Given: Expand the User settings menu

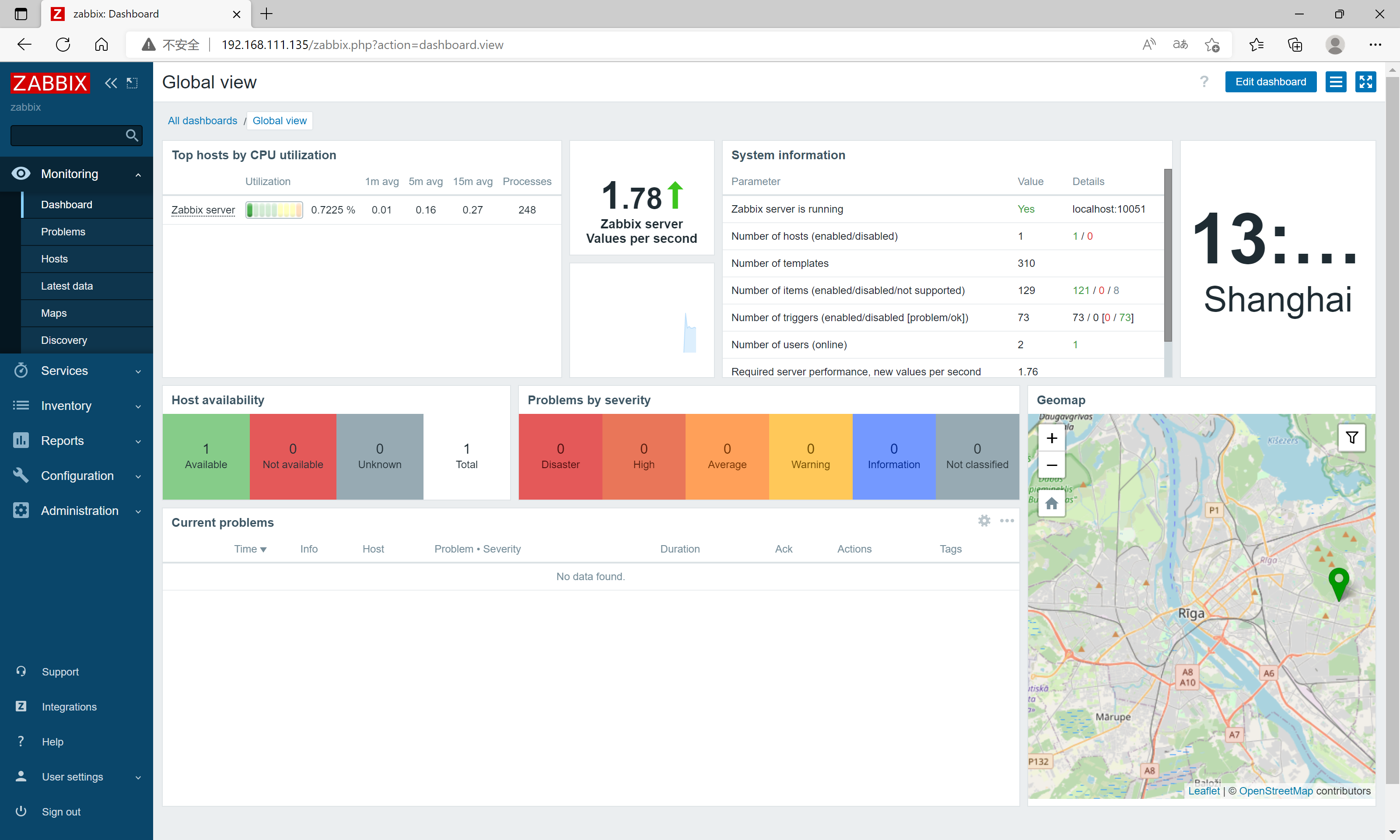Looking at the screenshot, I should 138,778.
